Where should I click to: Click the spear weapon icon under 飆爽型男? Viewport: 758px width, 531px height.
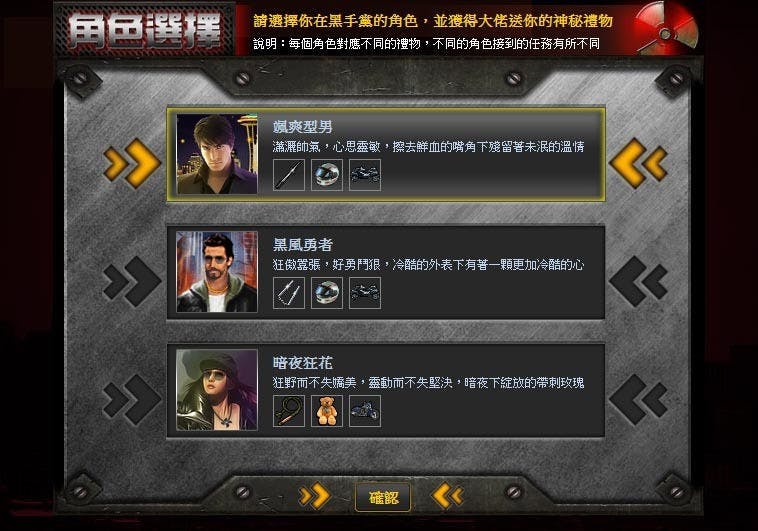point(289,175)
